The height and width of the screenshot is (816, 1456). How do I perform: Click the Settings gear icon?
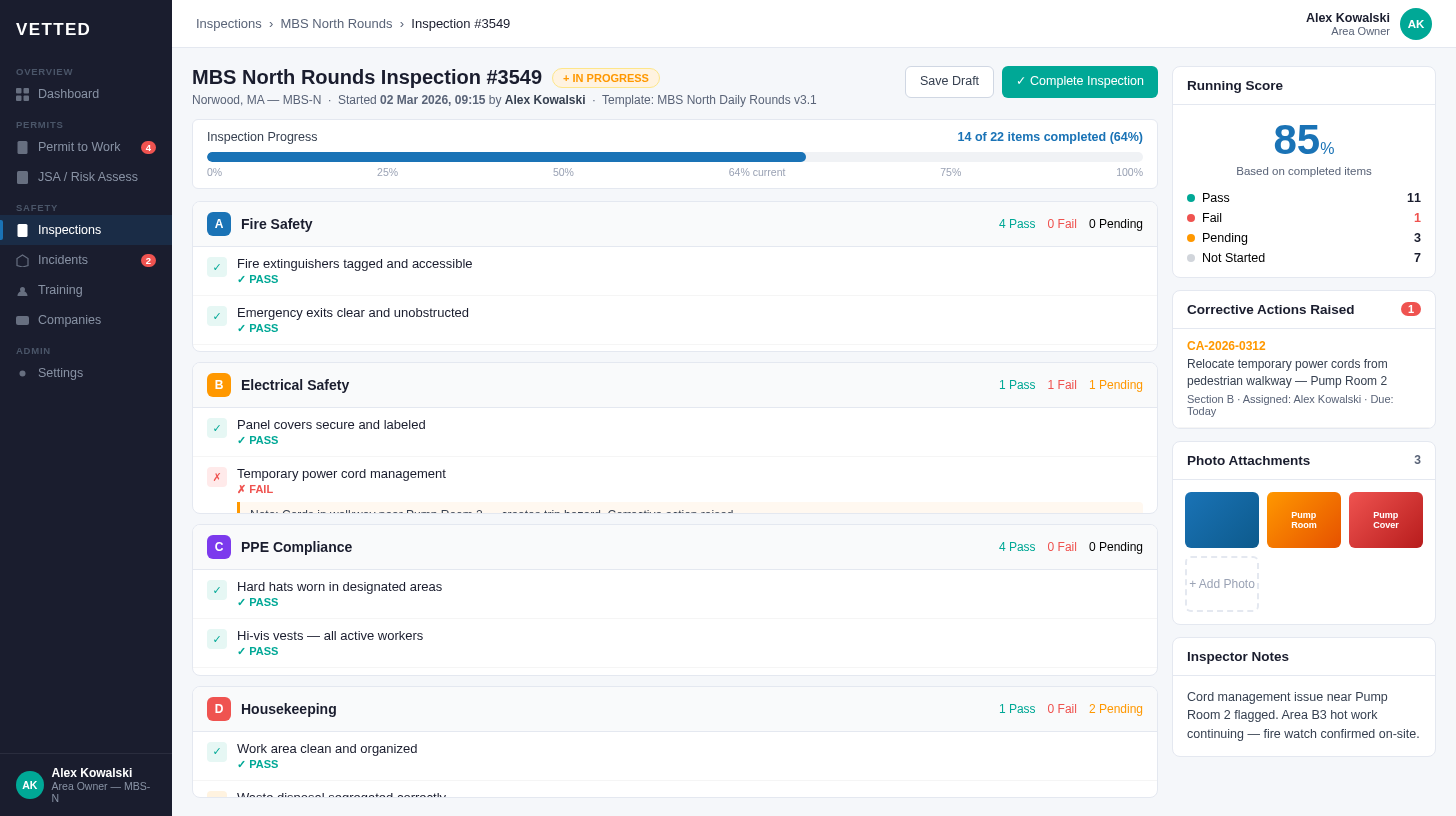22,373
